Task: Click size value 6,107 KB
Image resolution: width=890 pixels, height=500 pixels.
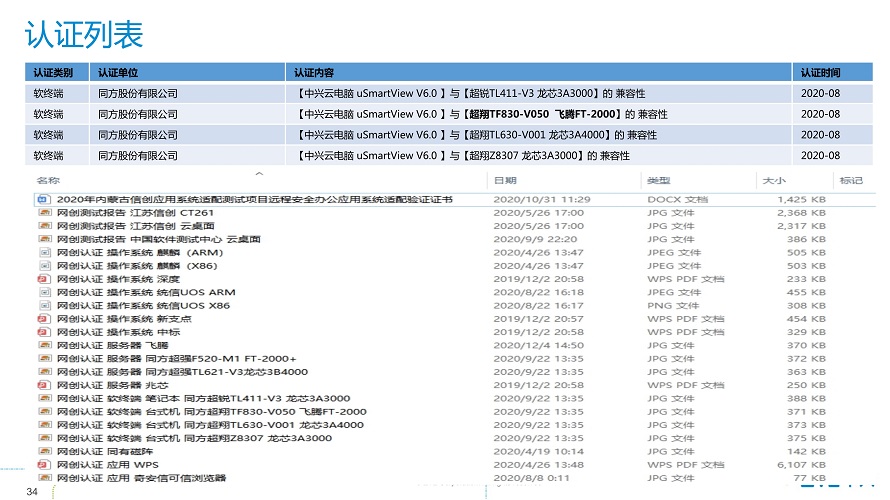Action: (801, 465)
